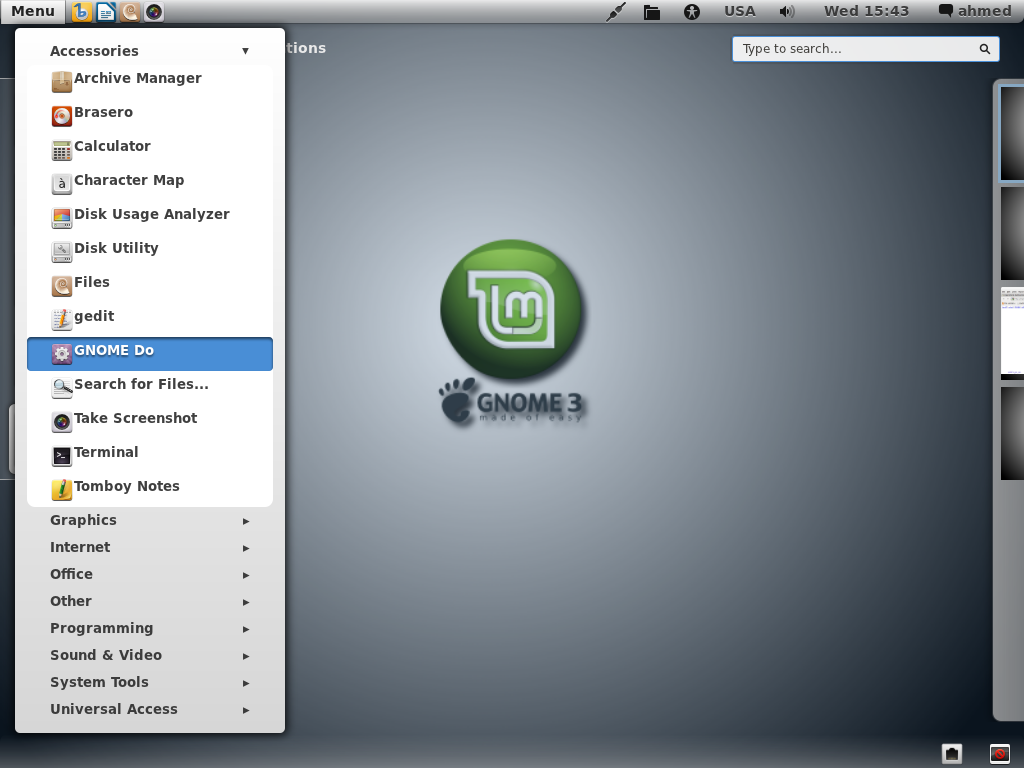Select the first workspace thumbnail
The width and height of the screenshot is (1024, 768).
point(1012,133)
